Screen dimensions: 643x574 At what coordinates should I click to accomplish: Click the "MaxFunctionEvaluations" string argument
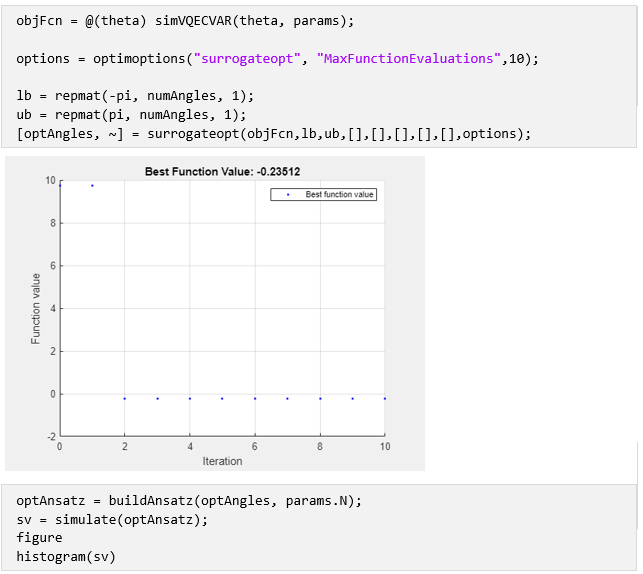click(x=410, y=59)
